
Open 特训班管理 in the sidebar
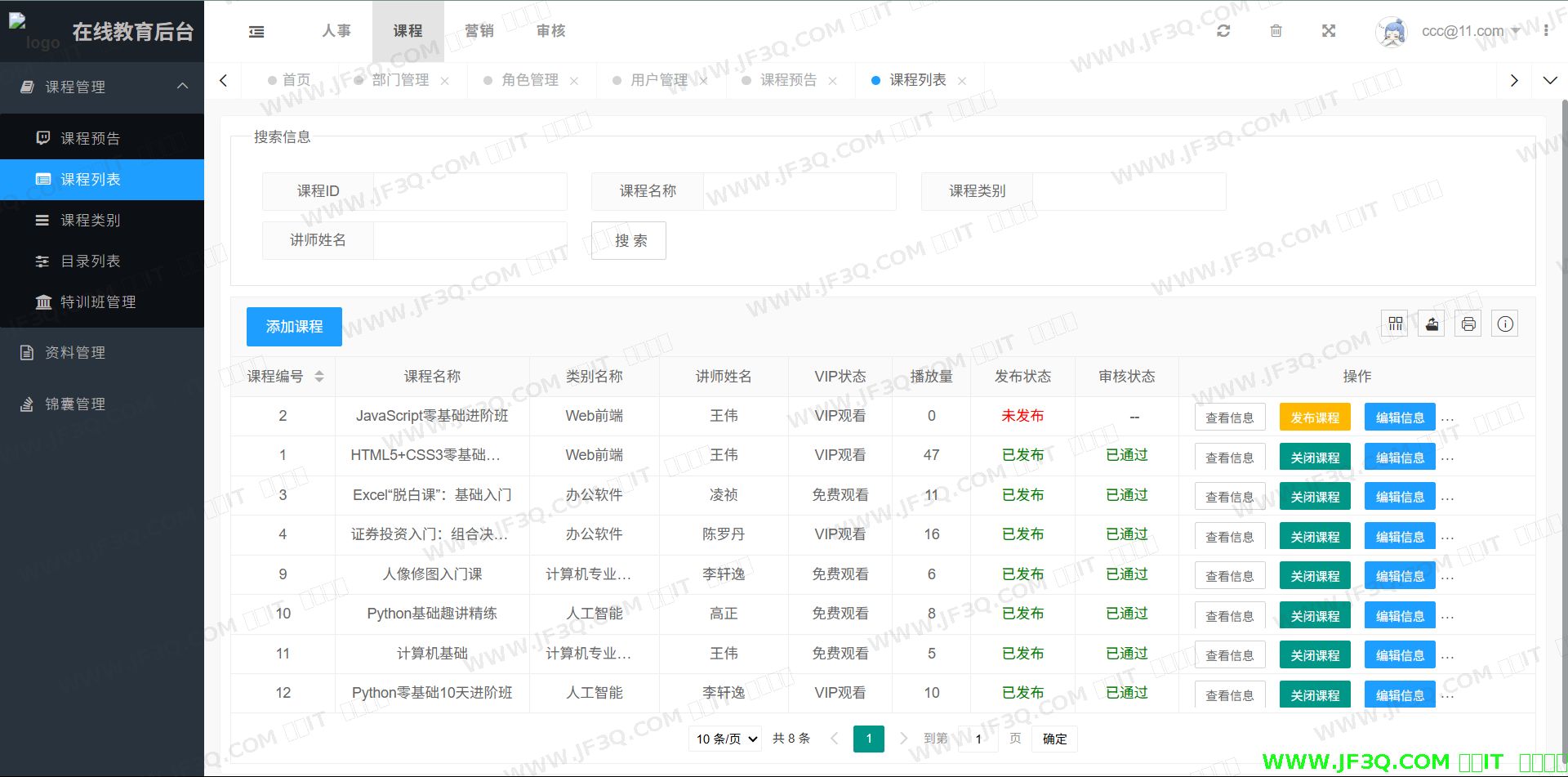tap(98, 302)
